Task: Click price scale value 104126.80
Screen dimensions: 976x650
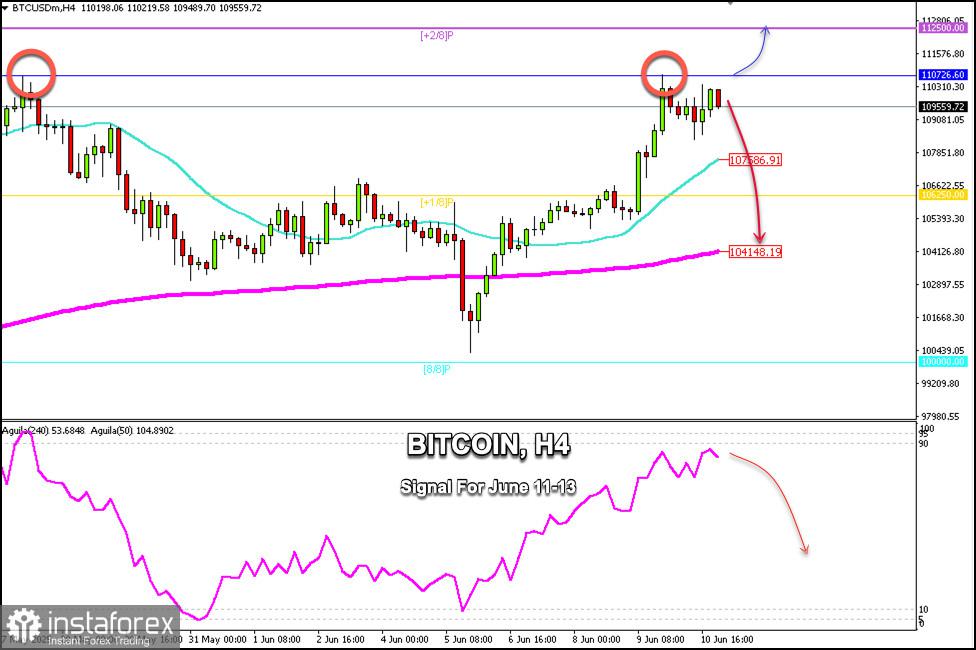Action: [x=943, y=252]
